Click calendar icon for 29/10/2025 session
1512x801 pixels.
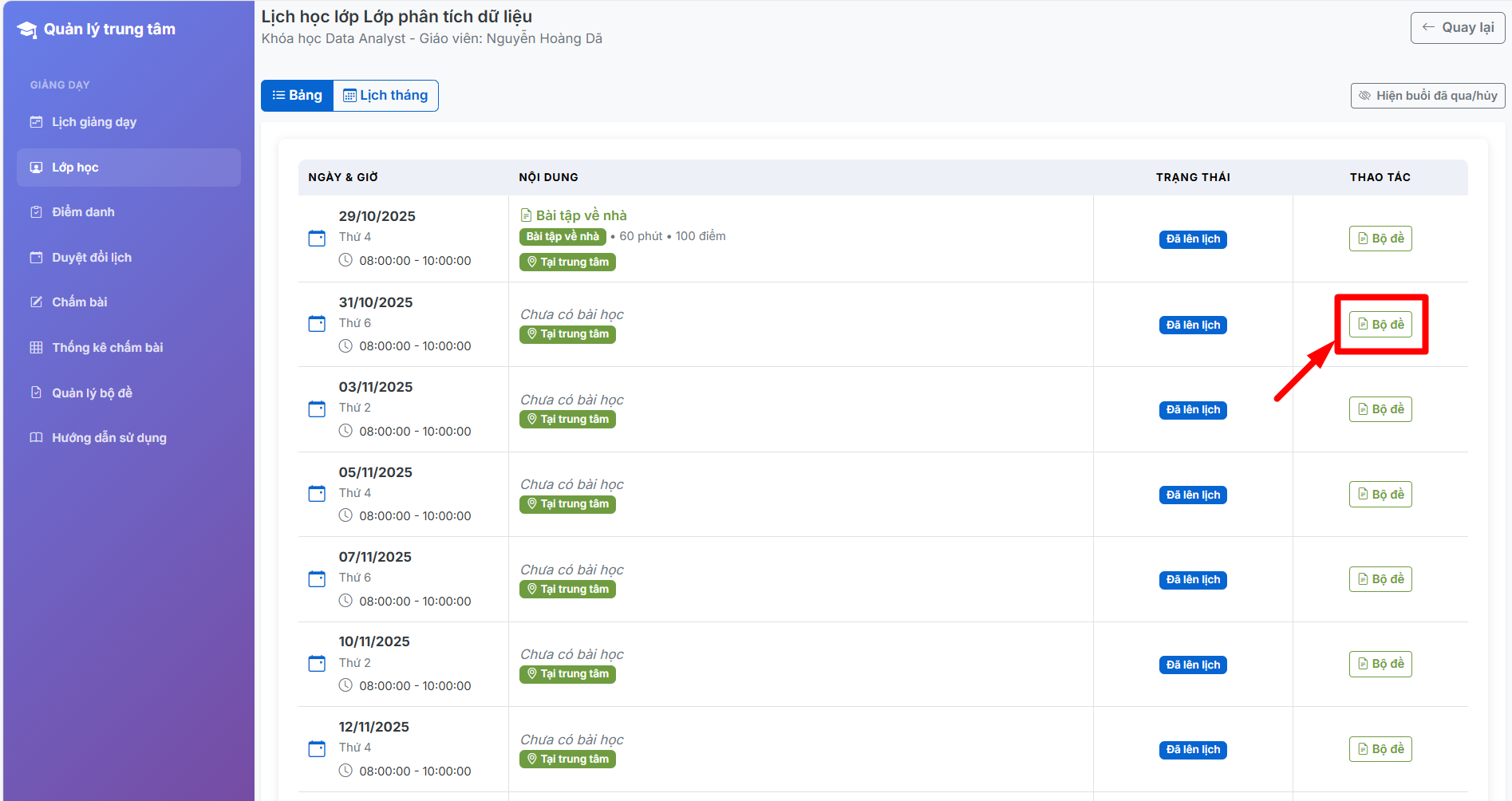[317, 239]
